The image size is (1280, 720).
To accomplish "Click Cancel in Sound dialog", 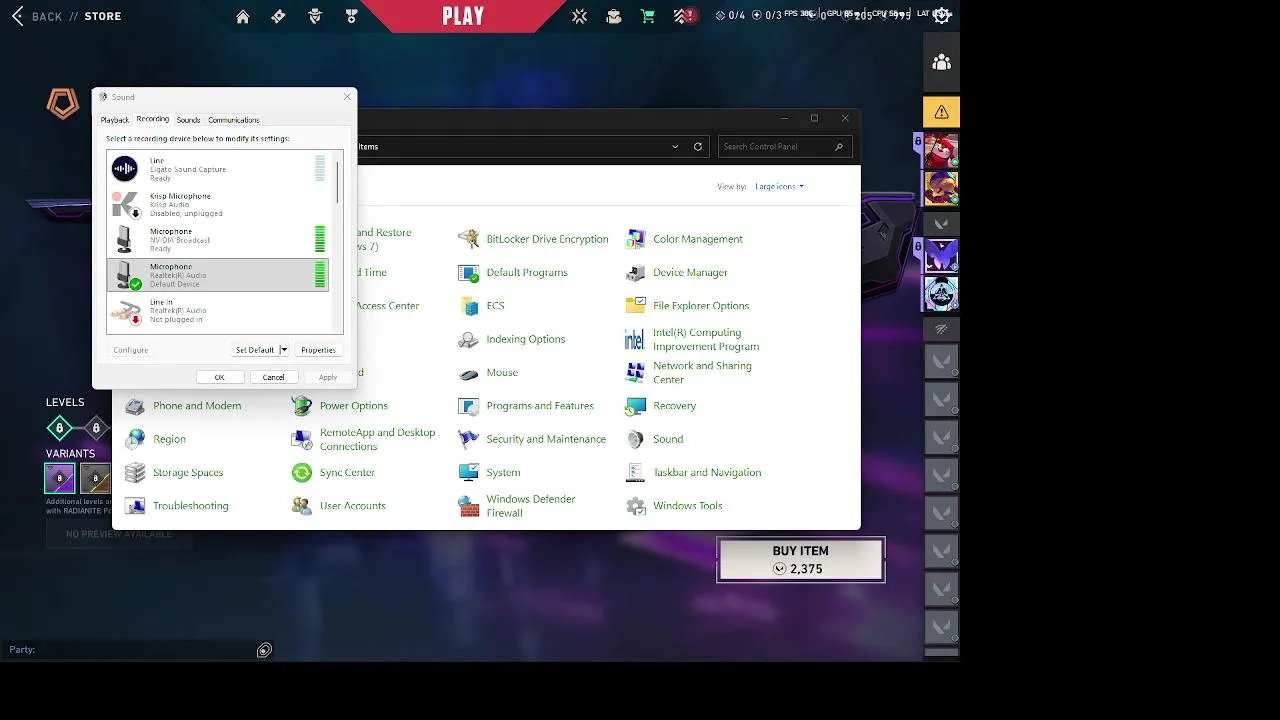I will point(273,377).
